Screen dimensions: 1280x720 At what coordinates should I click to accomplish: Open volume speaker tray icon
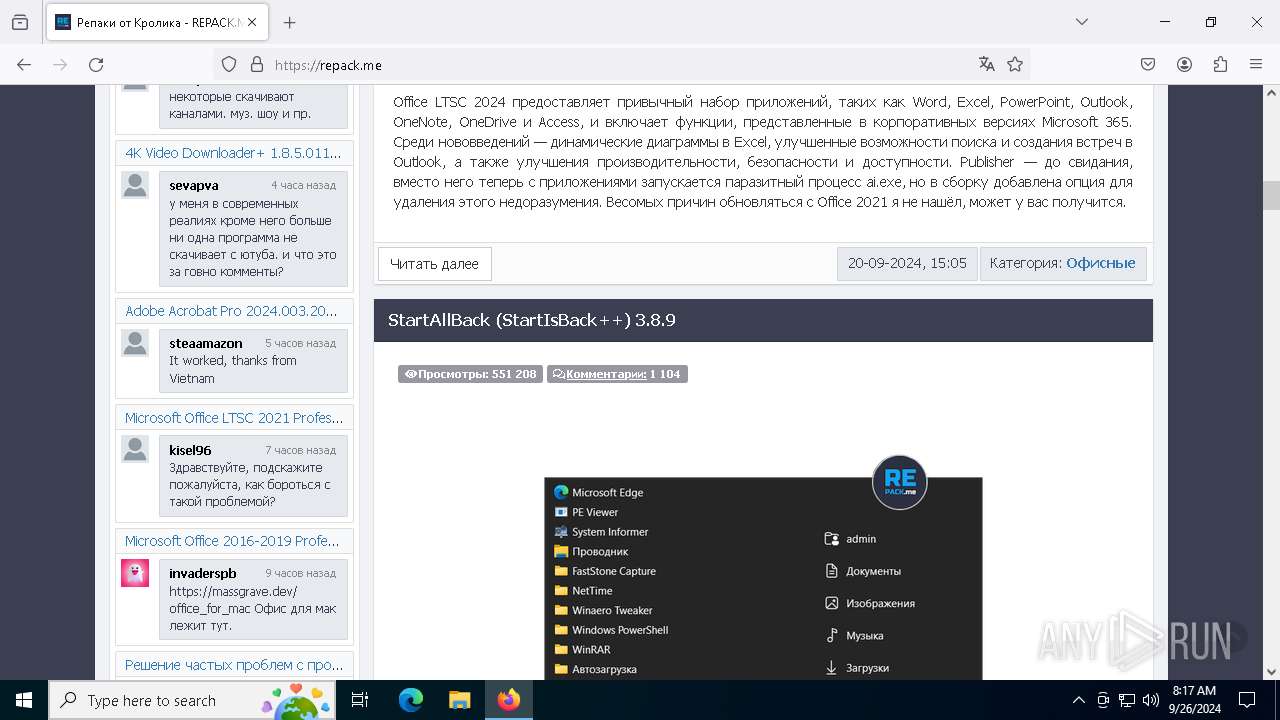click(1151, 700)
